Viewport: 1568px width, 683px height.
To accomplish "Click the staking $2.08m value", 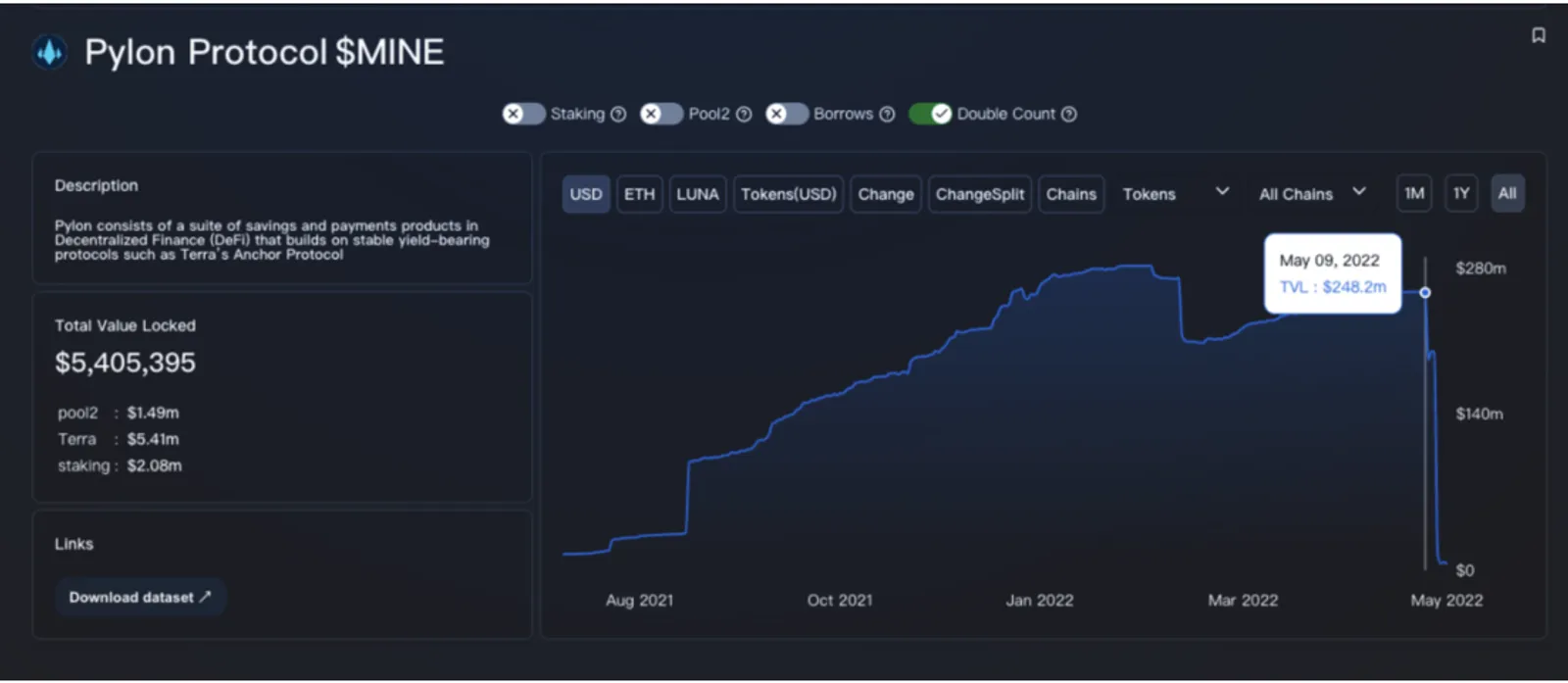I will [155, 465].
